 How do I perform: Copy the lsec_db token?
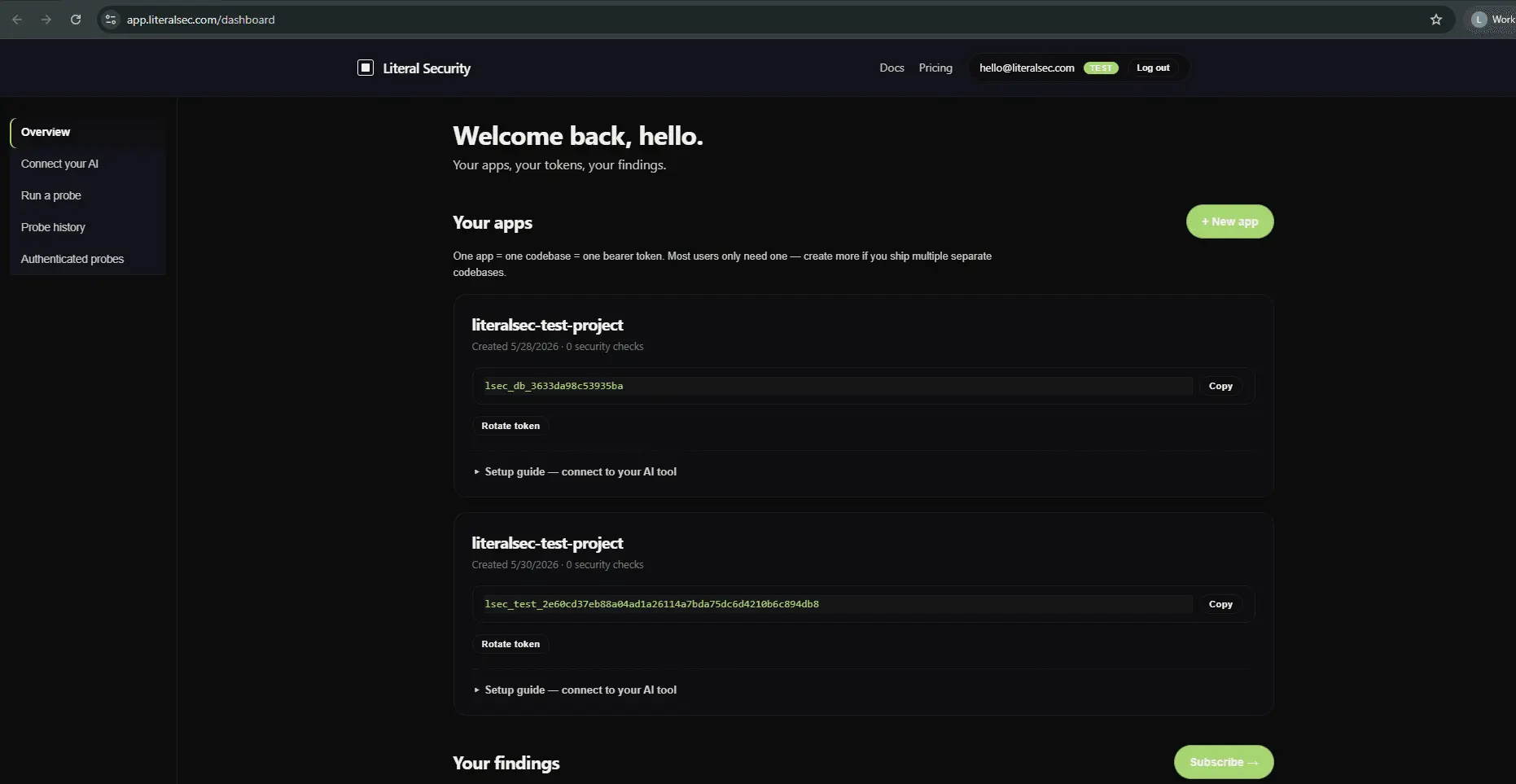(x=1220, y=386)
